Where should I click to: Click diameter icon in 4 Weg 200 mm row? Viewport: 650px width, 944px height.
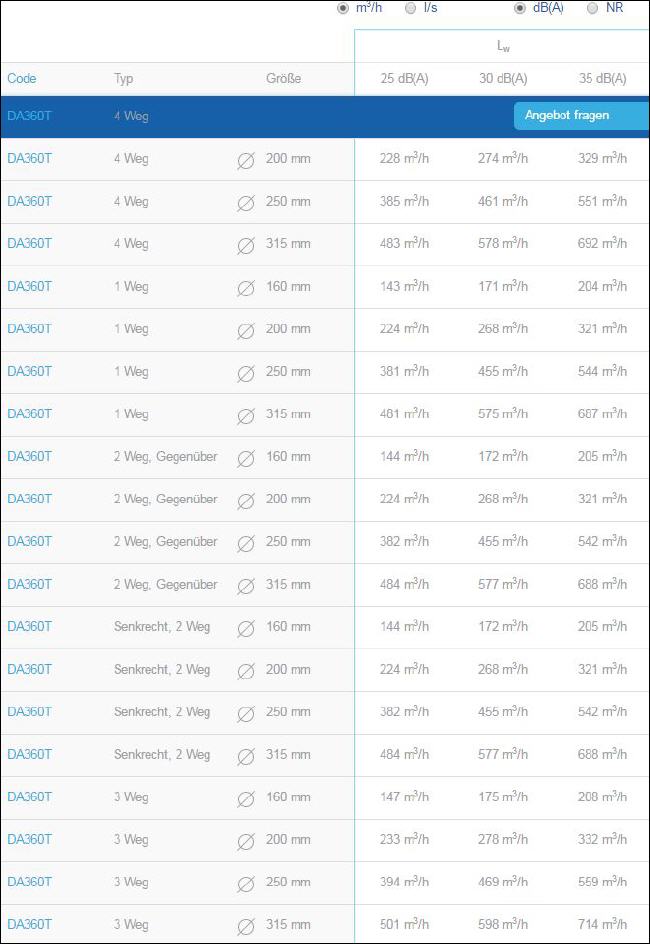246,161
